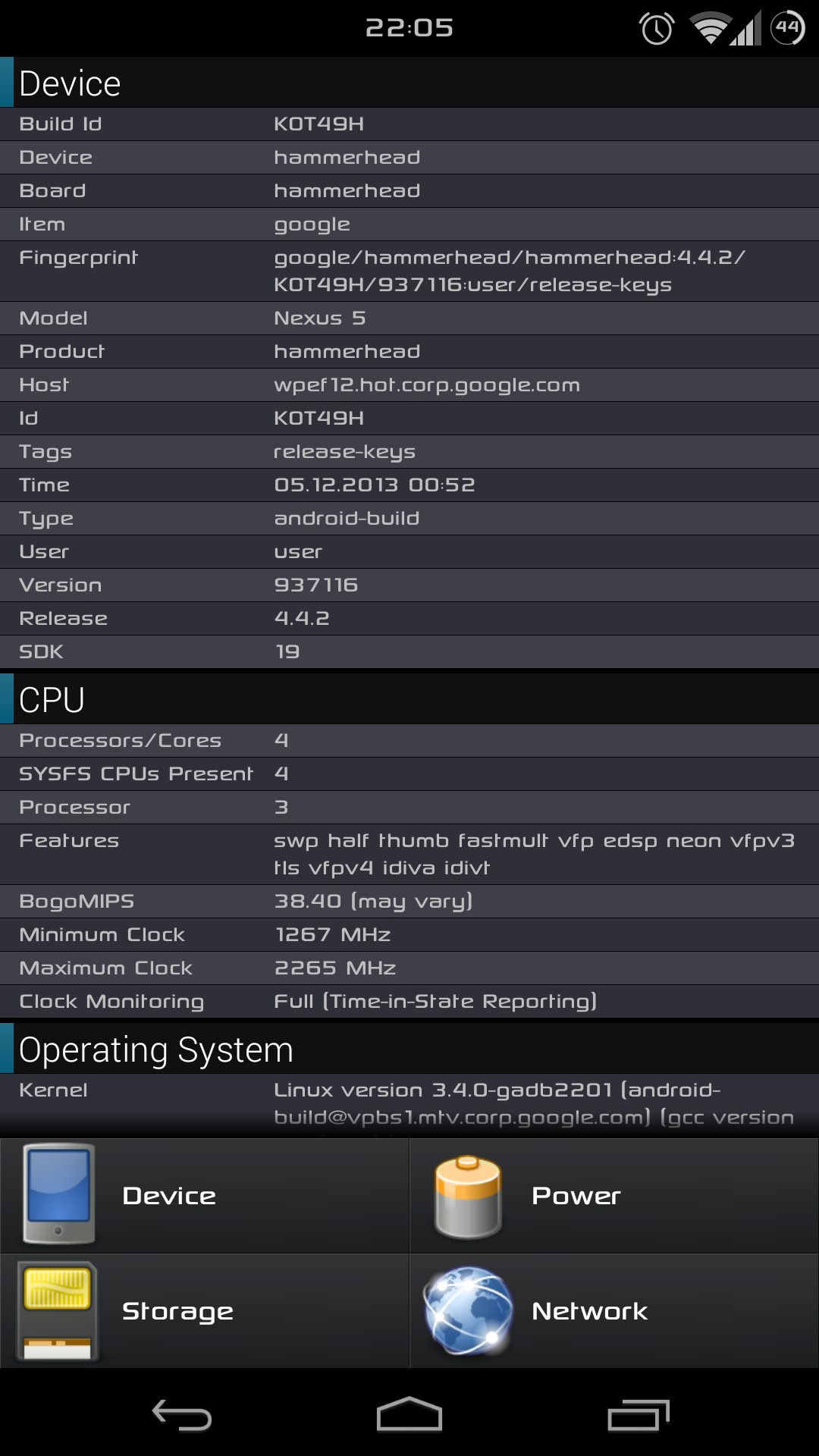819x1456 pixels.
Task: Open the Storage tab label
Action: pyautogui.click(x=177, y=1312)
